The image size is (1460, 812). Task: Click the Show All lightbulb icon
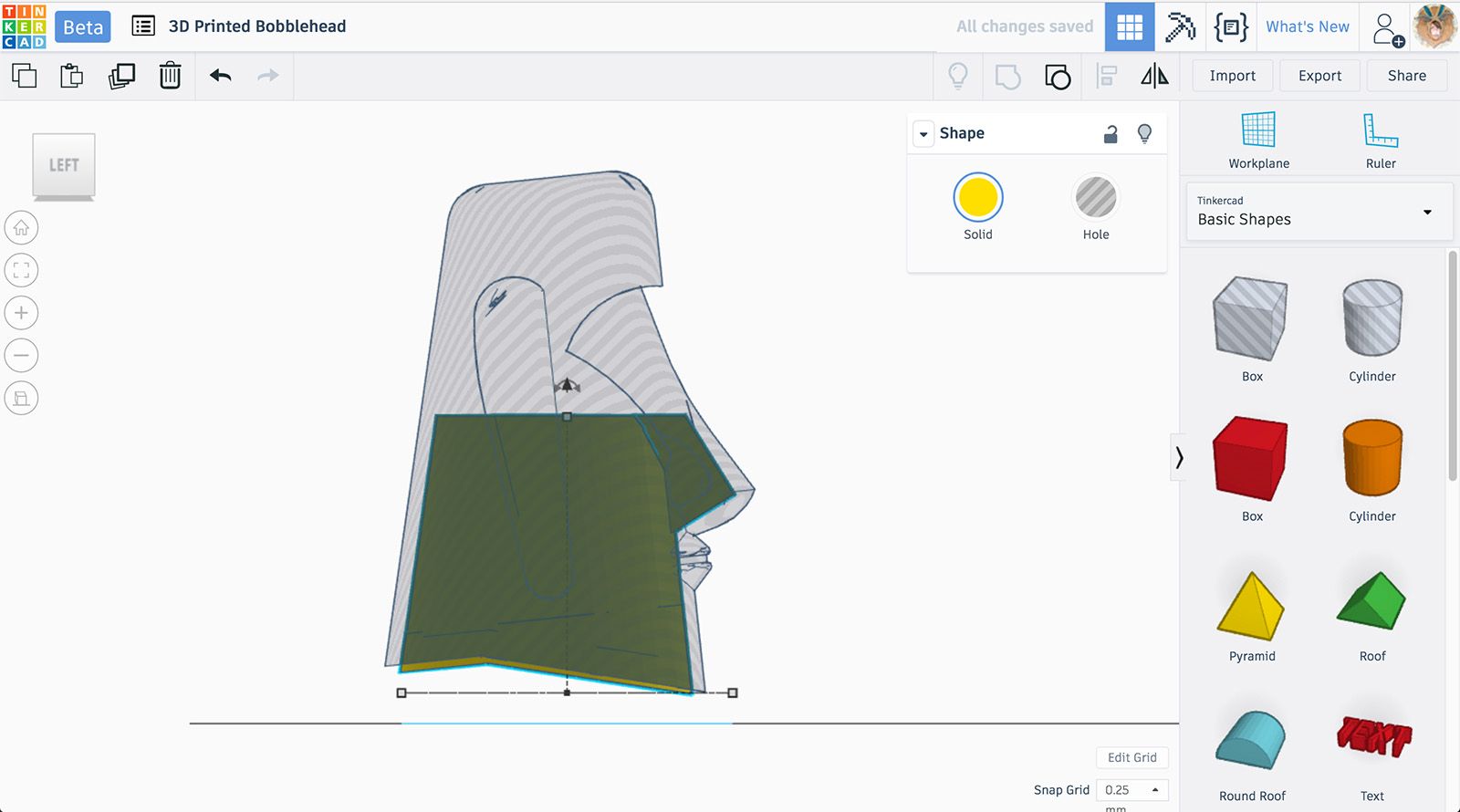958,76
